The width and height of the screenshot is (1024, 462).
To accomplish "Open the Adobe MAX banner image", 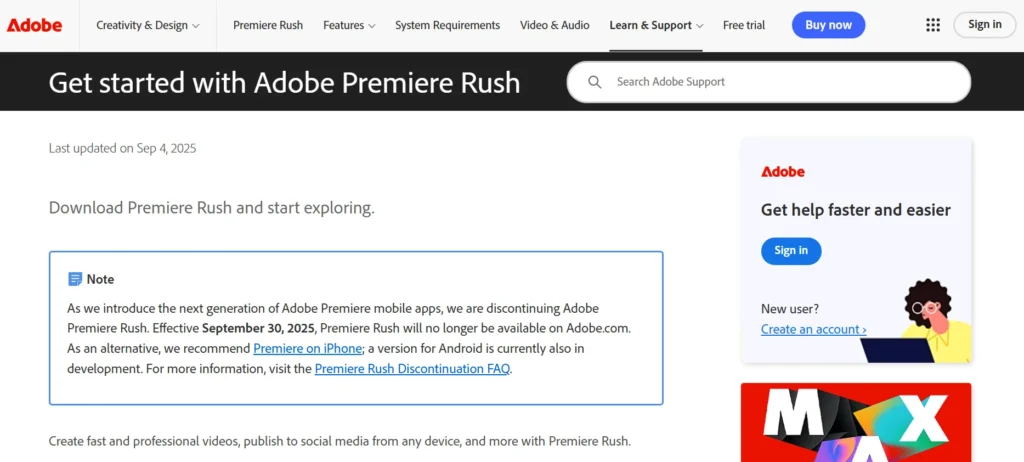I will 855,422.
